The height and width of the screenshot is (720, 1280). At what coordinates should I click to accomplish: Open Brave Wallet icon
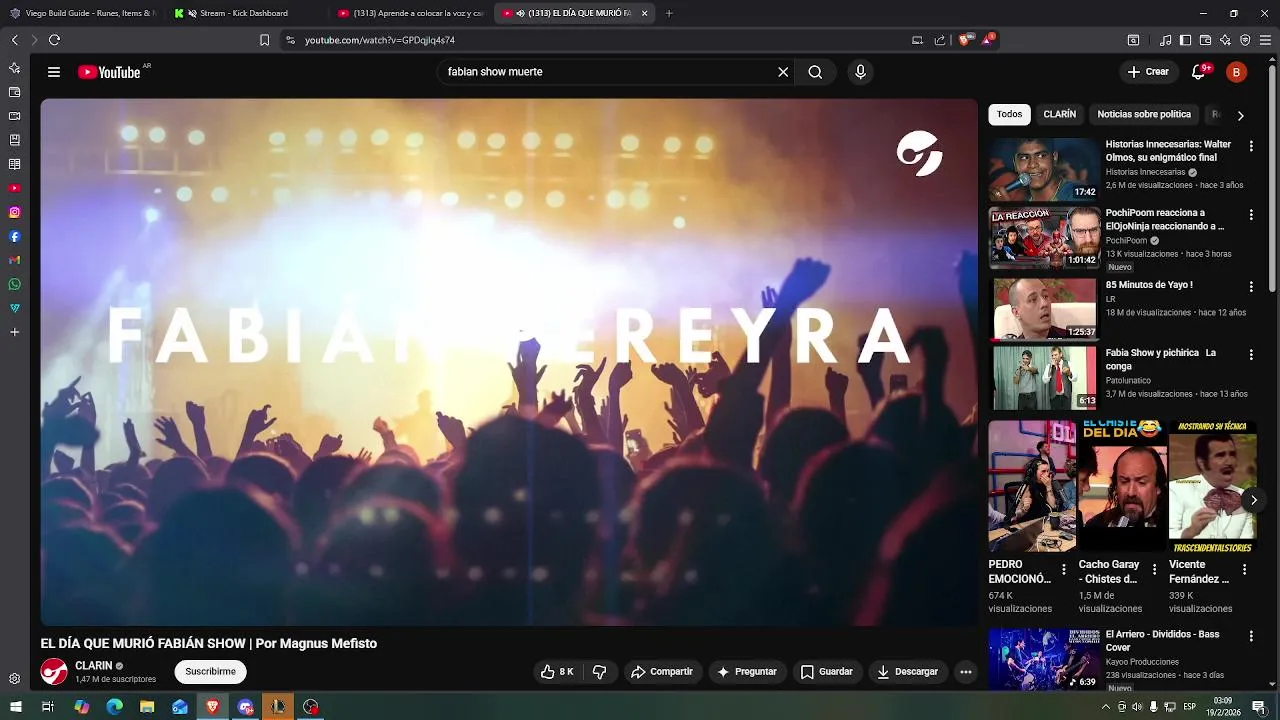click(x=1205, y=40)
